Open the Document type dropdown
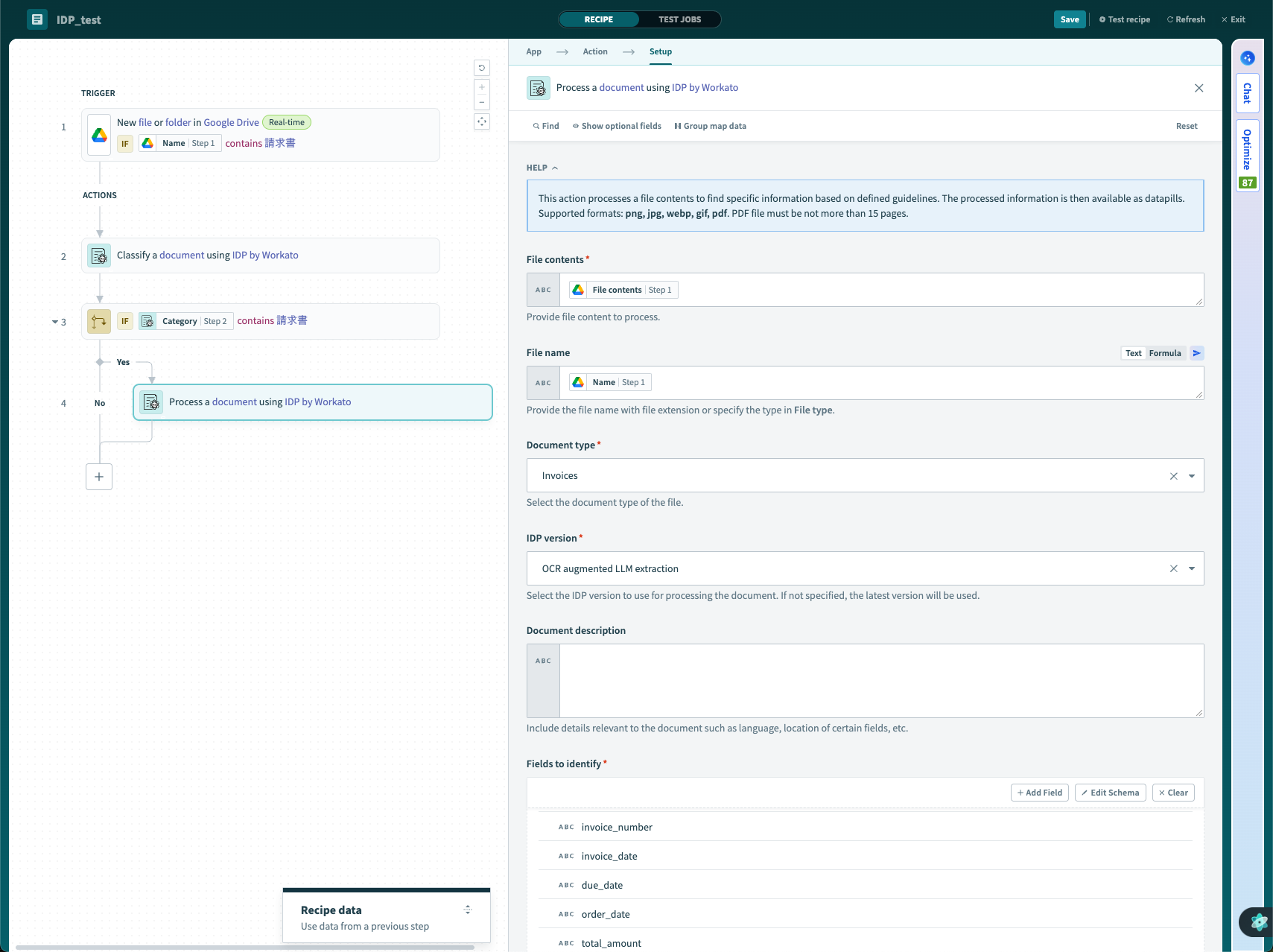Screen dimensions: 1273x952 point(1192,476)
